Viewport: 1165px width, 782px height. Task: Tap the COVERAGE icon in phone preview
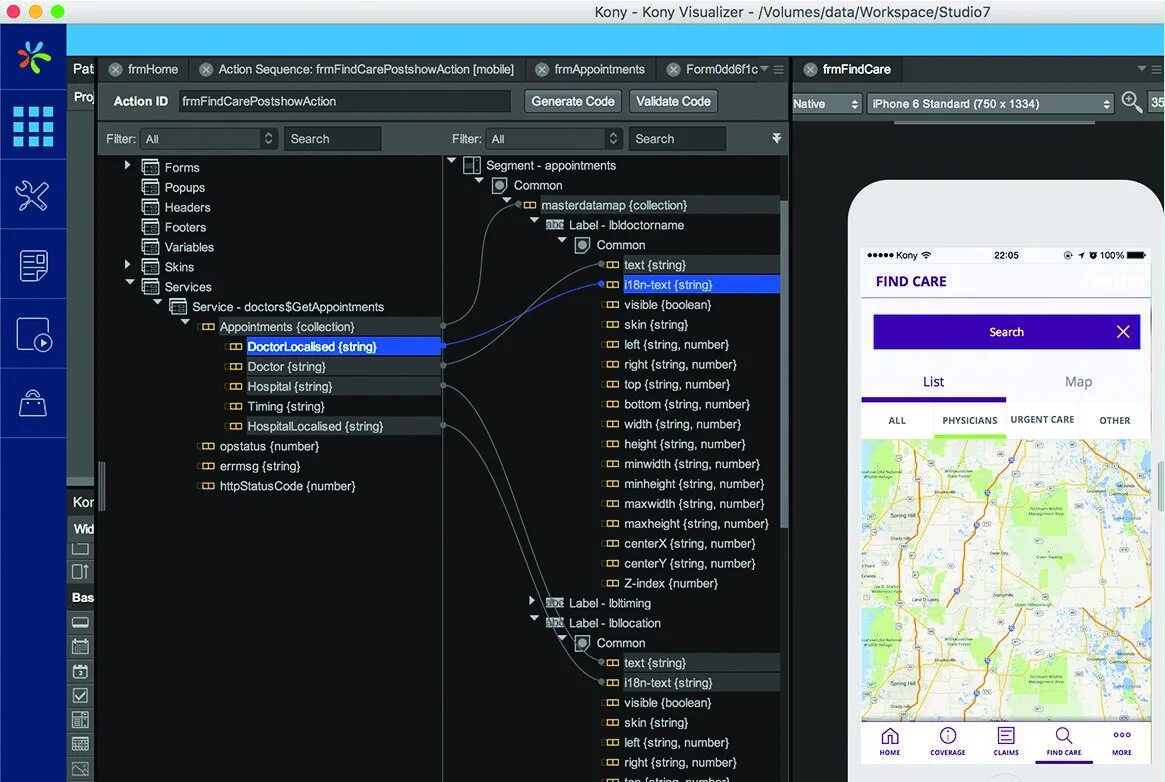[x=947, y=741]
